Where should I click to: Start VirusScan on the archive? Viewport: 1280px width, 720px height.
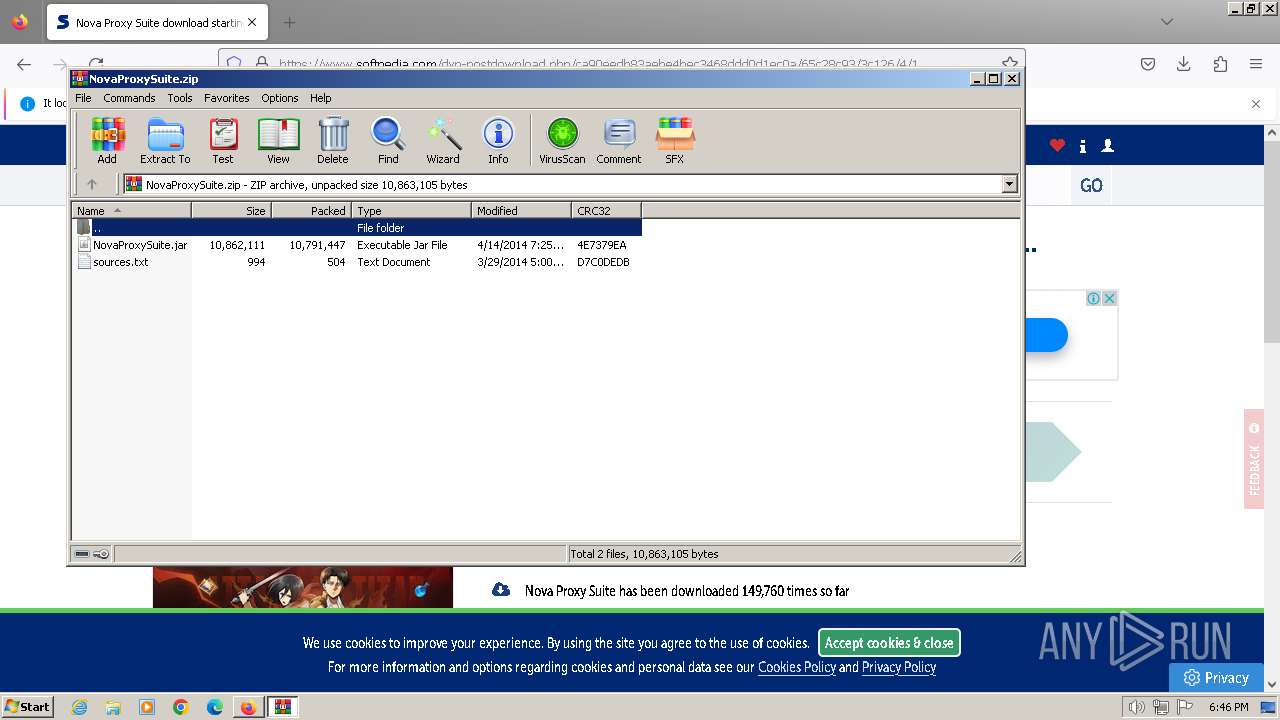[562, 141]
